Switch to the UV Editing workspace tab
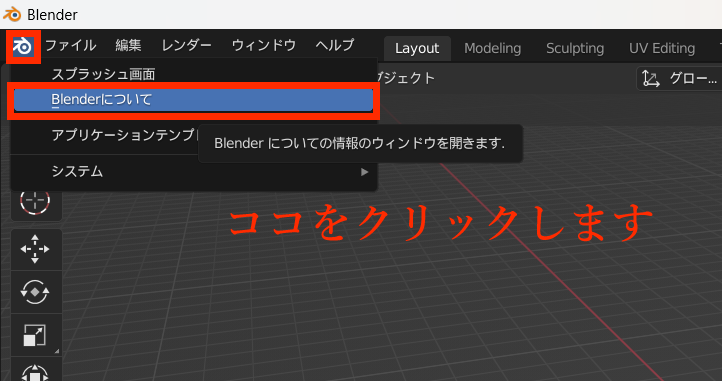This screenshot has width=722, height=381. [x=662, y=48]
